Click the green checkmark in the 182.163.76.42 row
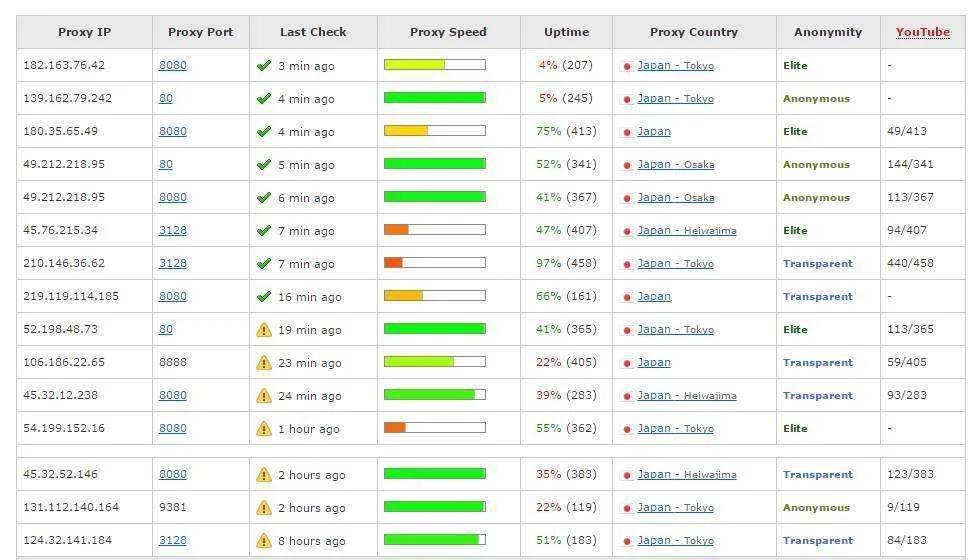The image size is (975, 560). point(264,65)
